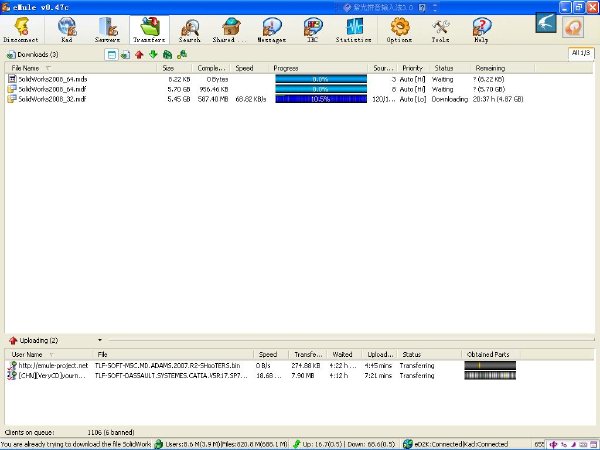This screenshot has height=450, width=600.
Task: Show downloading clients with the green down arrow
Action: point(153,54)
